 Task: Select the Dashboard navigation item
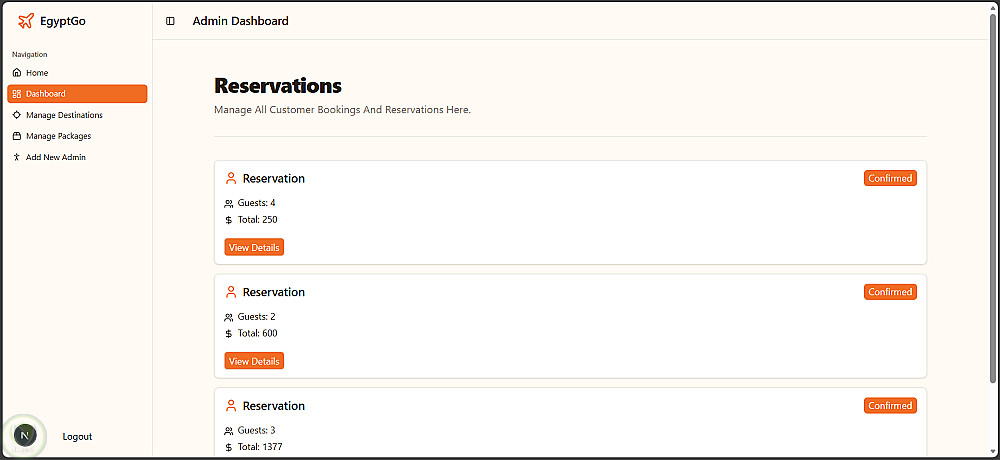(x=46, y=94)
